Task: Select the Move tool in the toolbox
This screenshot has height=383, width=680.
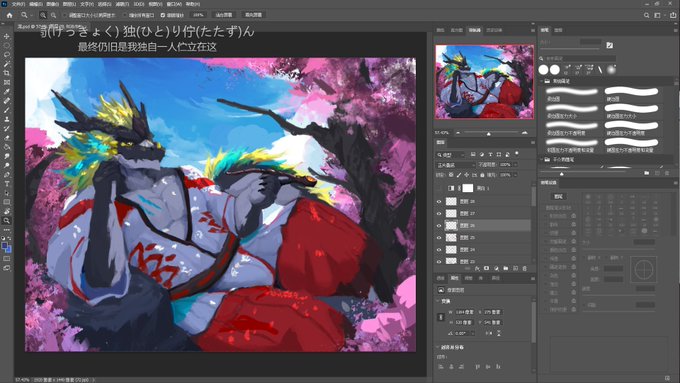Action: pyautogui.click(x=7, y=36)
